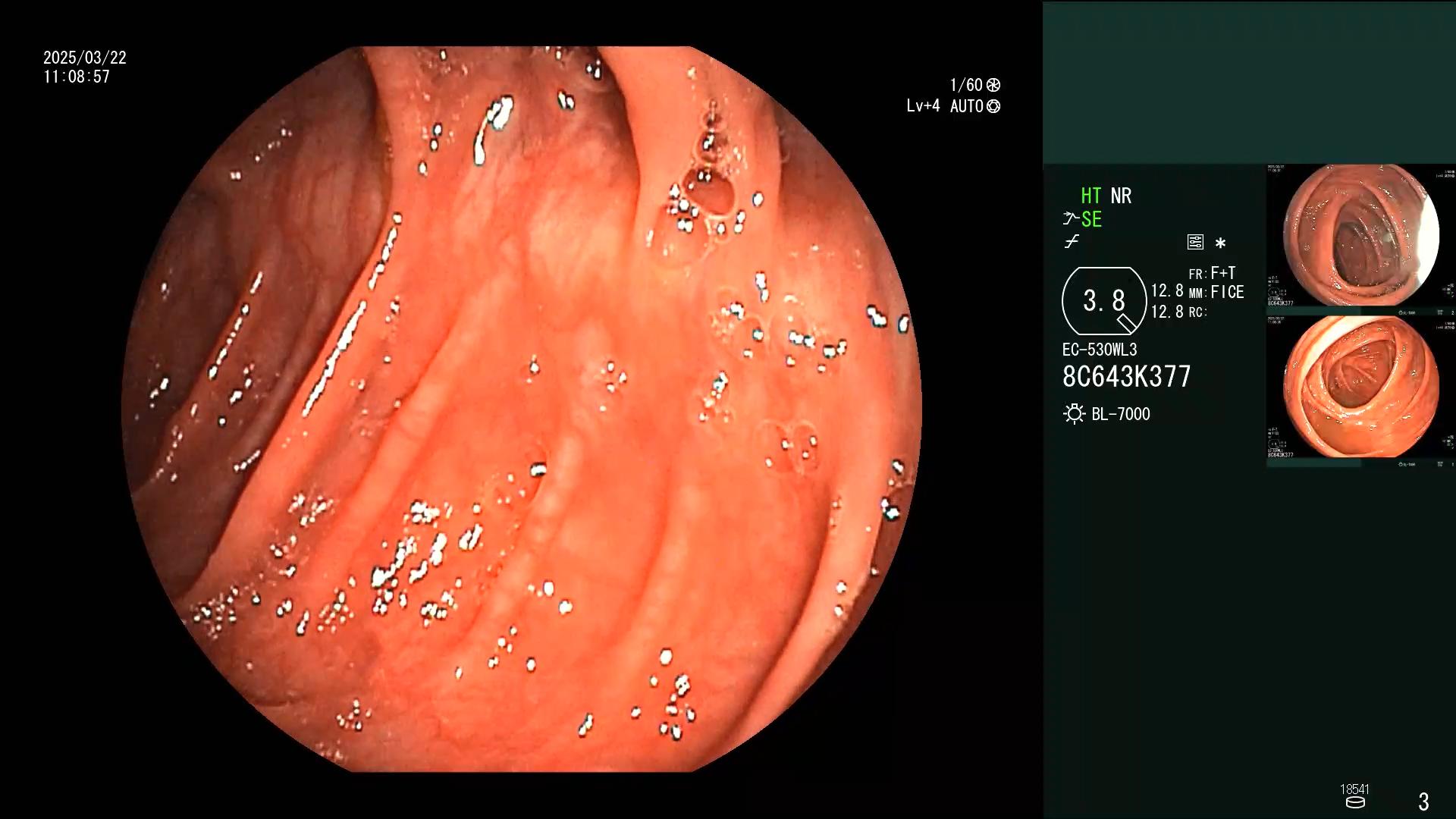Click the asterisk indicator
The image size is (1456, 819).
(x=1220, y=243)
